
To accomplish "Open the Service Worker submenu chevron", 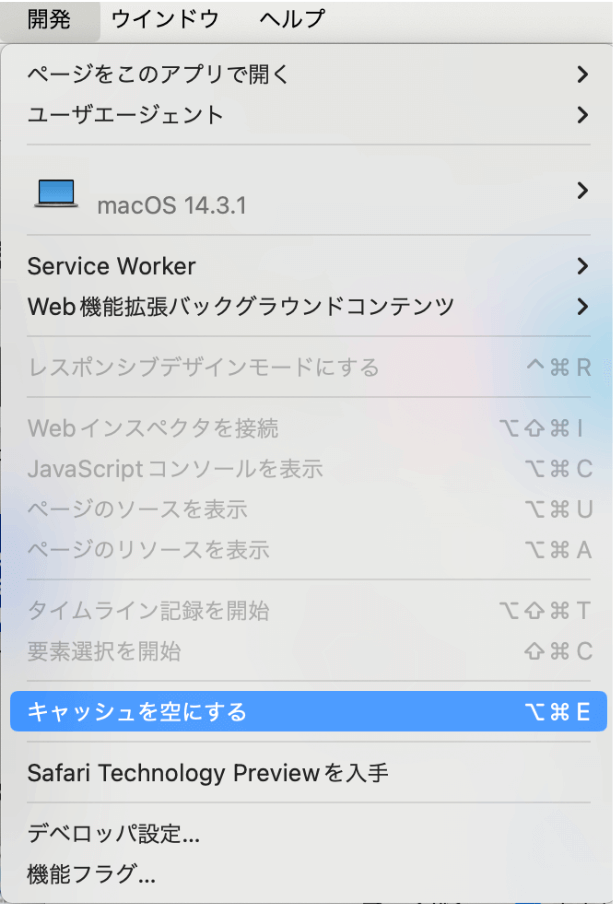I will pyautogui.click(x=583, y=266).
